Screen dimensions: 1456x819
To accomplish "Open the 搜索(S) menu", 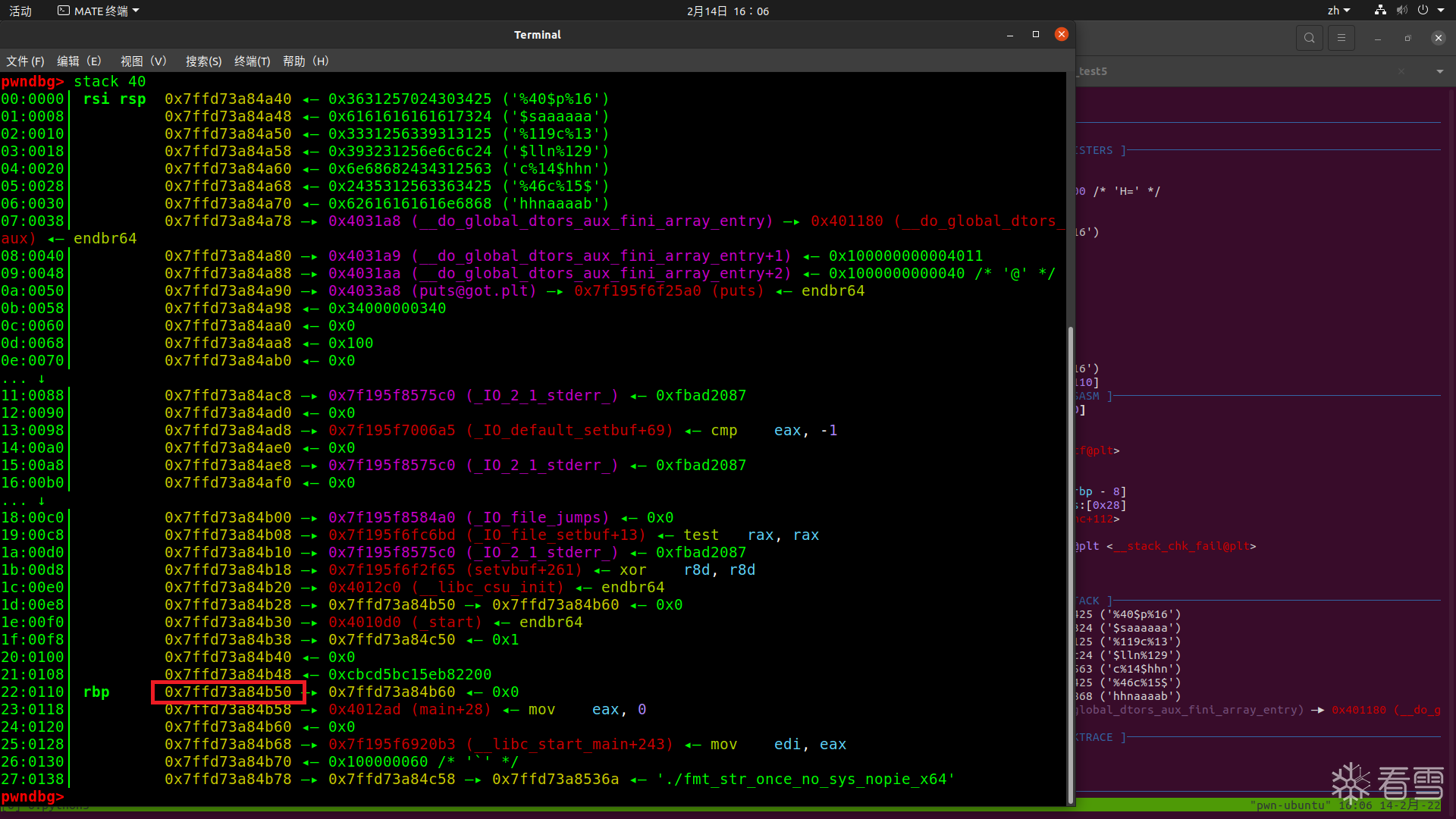I will [x=203, y=61].
